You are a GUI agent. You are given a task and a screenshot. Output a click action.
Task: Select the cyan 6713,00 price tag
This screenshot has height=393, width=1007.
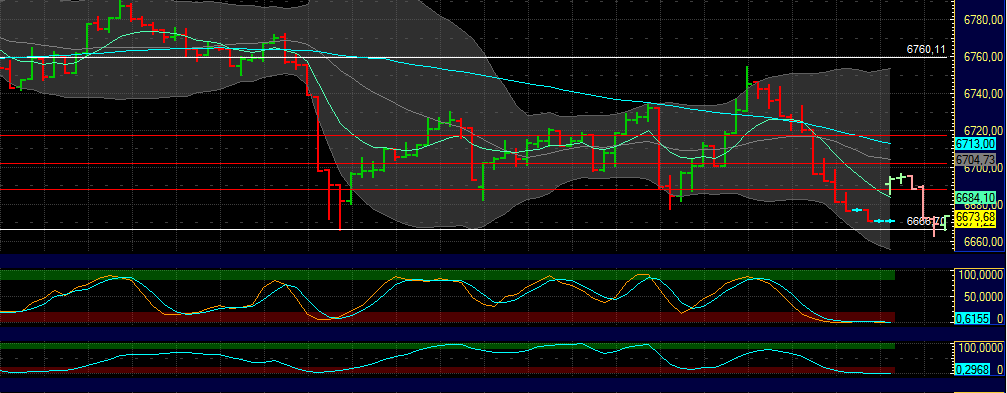(976, 144)
